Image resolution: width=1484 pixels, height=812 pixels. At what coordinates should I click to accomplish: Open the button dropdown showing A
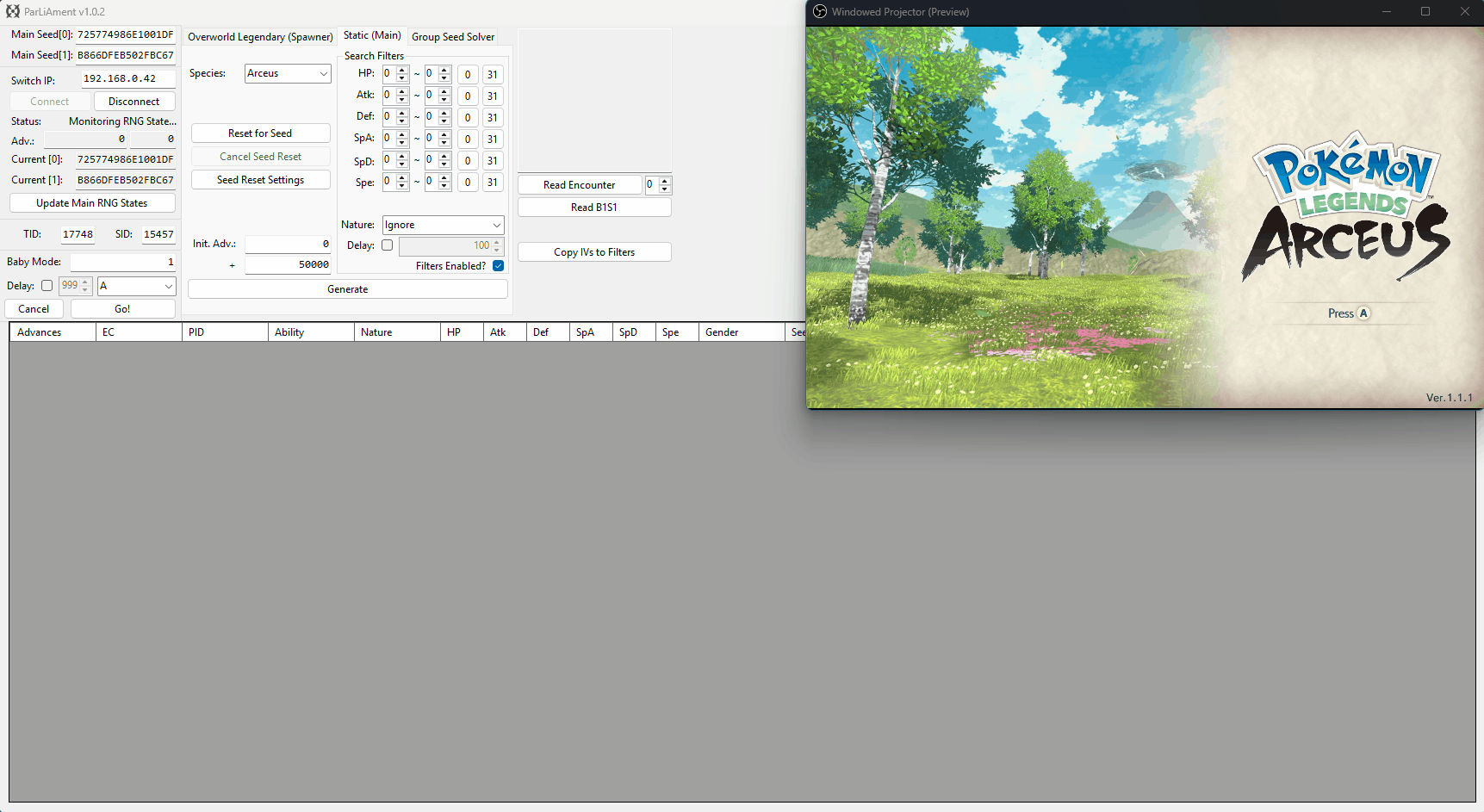coord(136,286)
